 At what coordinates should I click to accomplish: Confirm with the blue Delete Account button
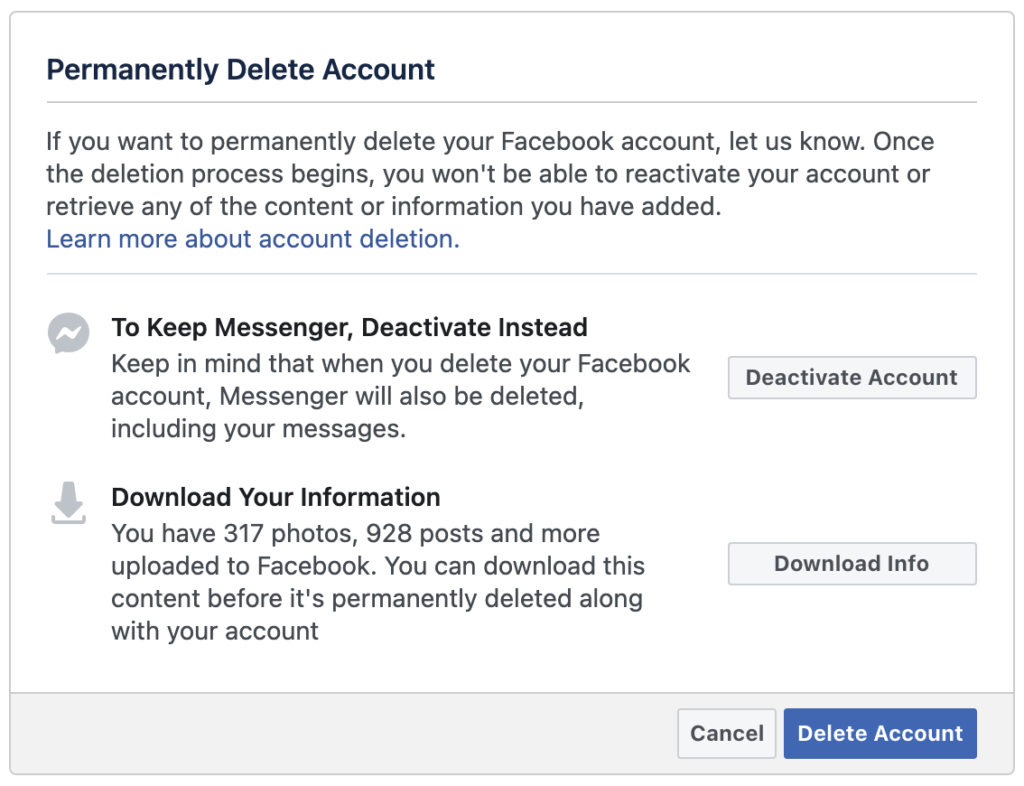(880, 733)
